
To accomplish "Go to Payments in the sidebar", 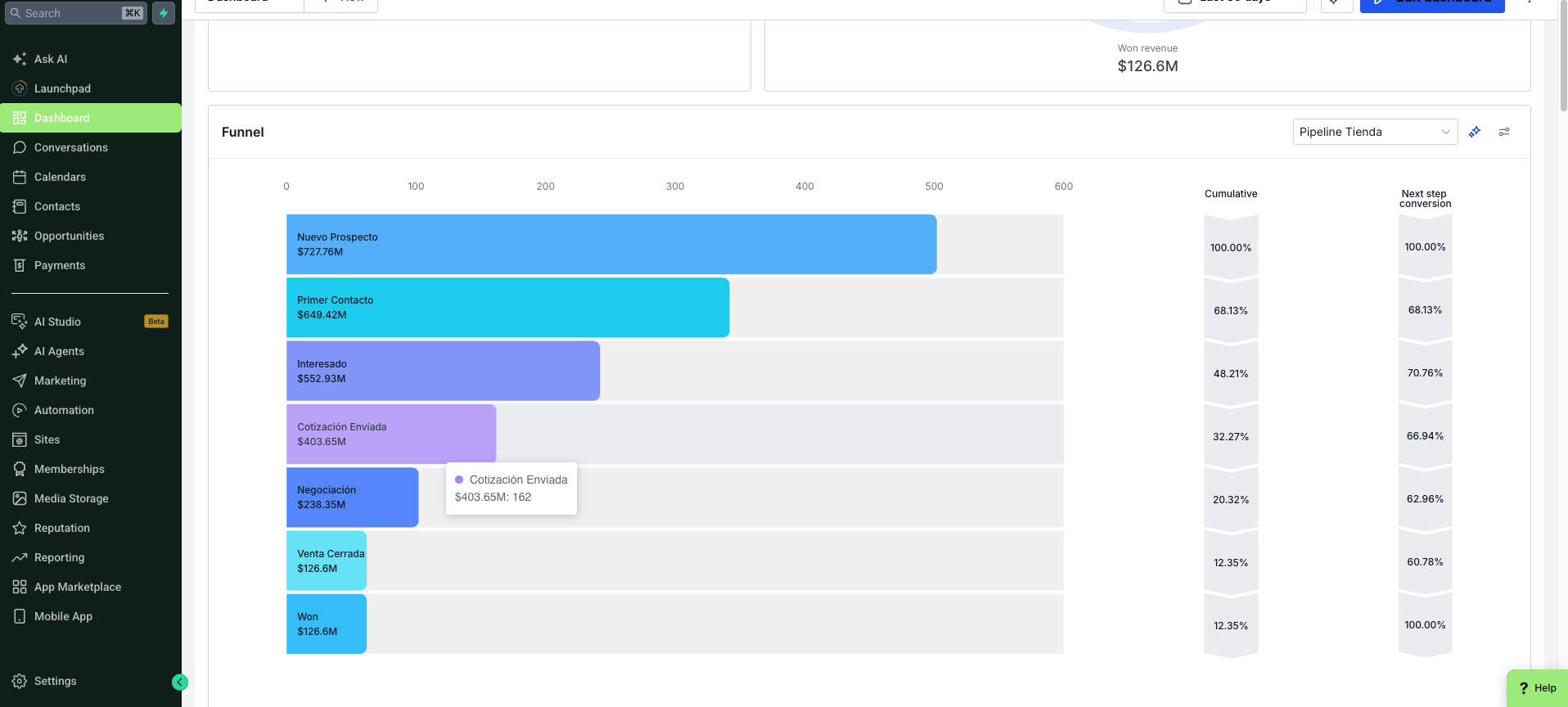I will tap(90, 265).
